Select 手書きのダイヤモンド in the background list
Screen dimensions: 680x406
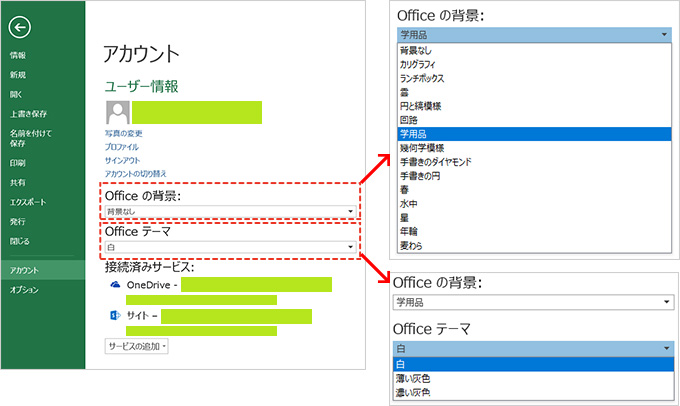pyautogui.click(x=534, y=162)
